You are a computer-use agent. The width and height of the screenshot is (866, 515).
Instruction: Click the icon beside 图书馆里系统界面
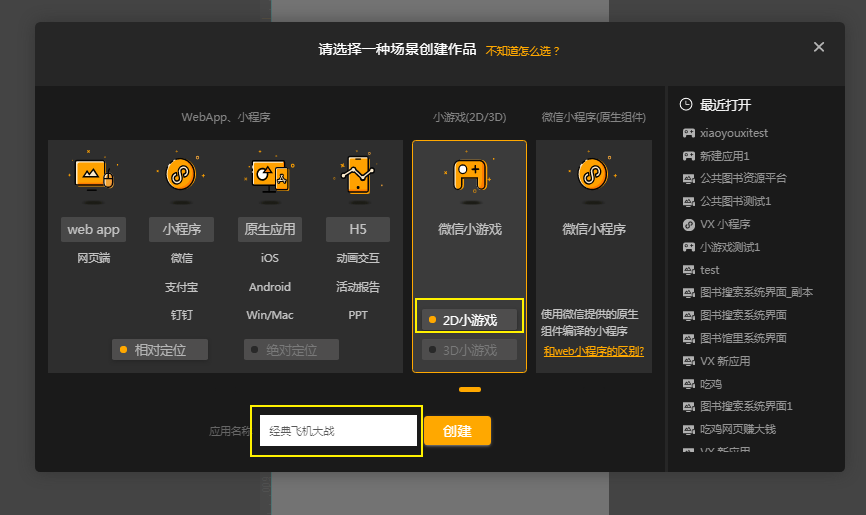click(689, 338)
